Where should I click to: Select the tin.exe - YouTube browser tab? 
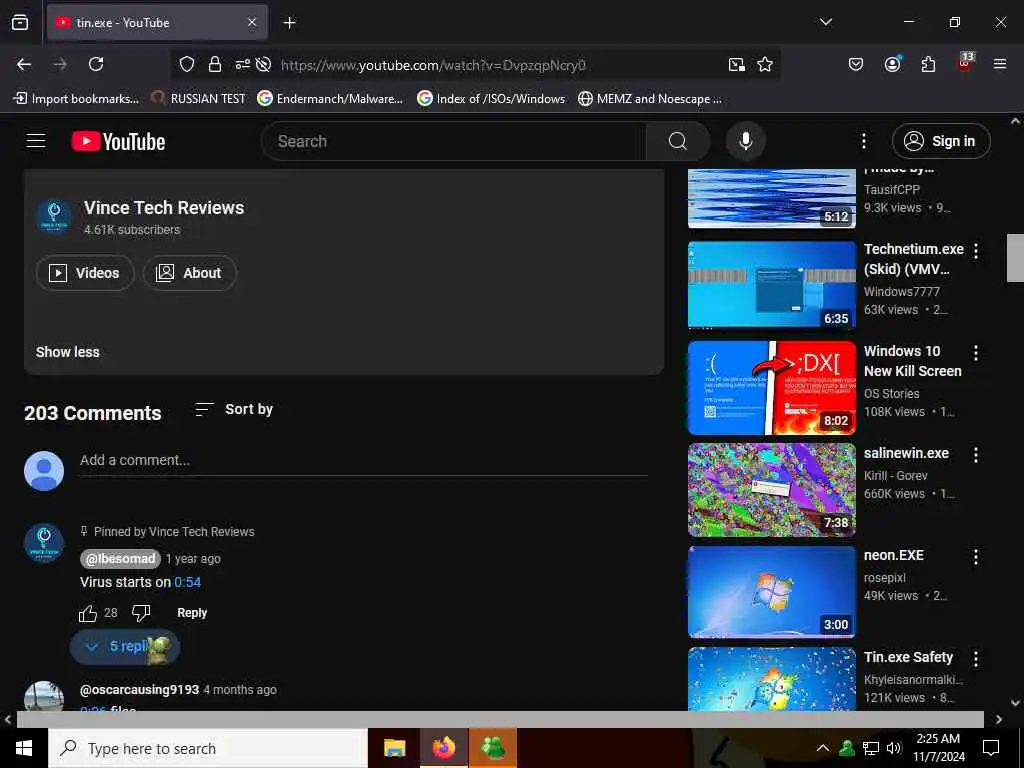[x=157, y=23]
